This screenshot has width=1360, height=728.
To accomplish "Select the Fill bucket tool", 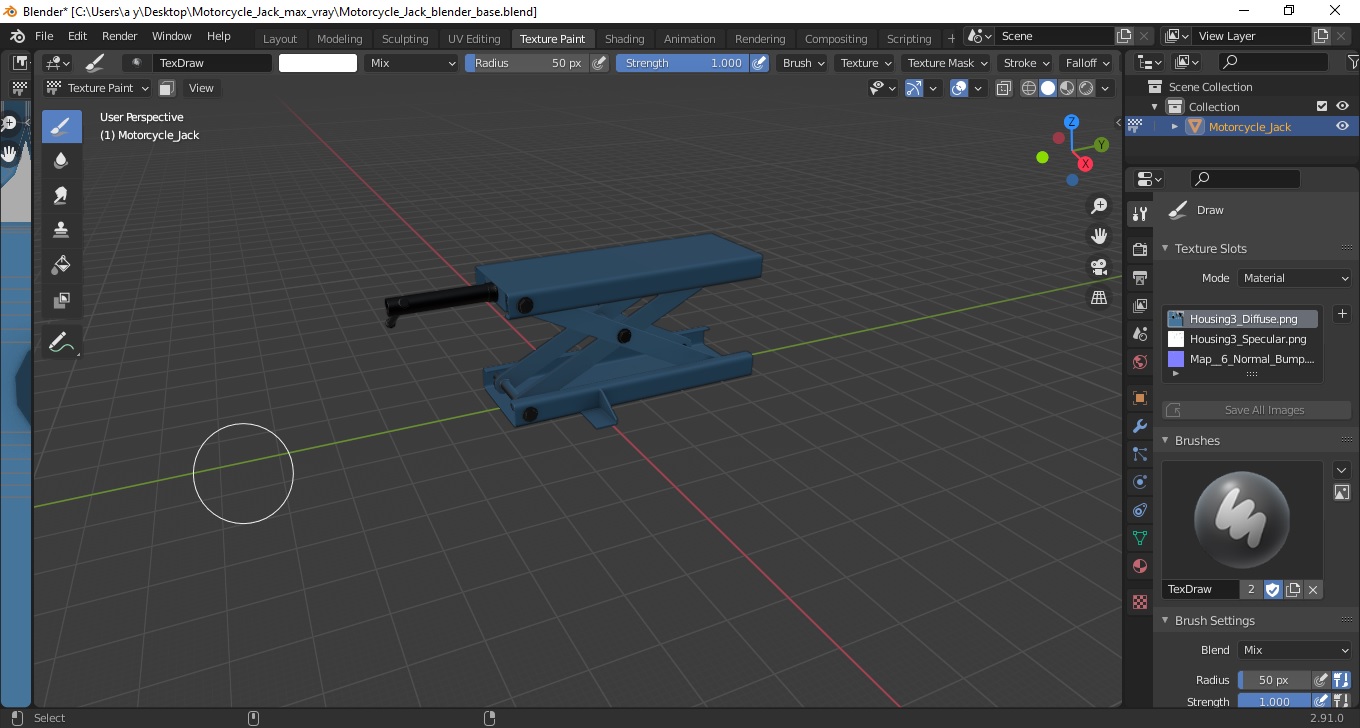I will point(61,265).
